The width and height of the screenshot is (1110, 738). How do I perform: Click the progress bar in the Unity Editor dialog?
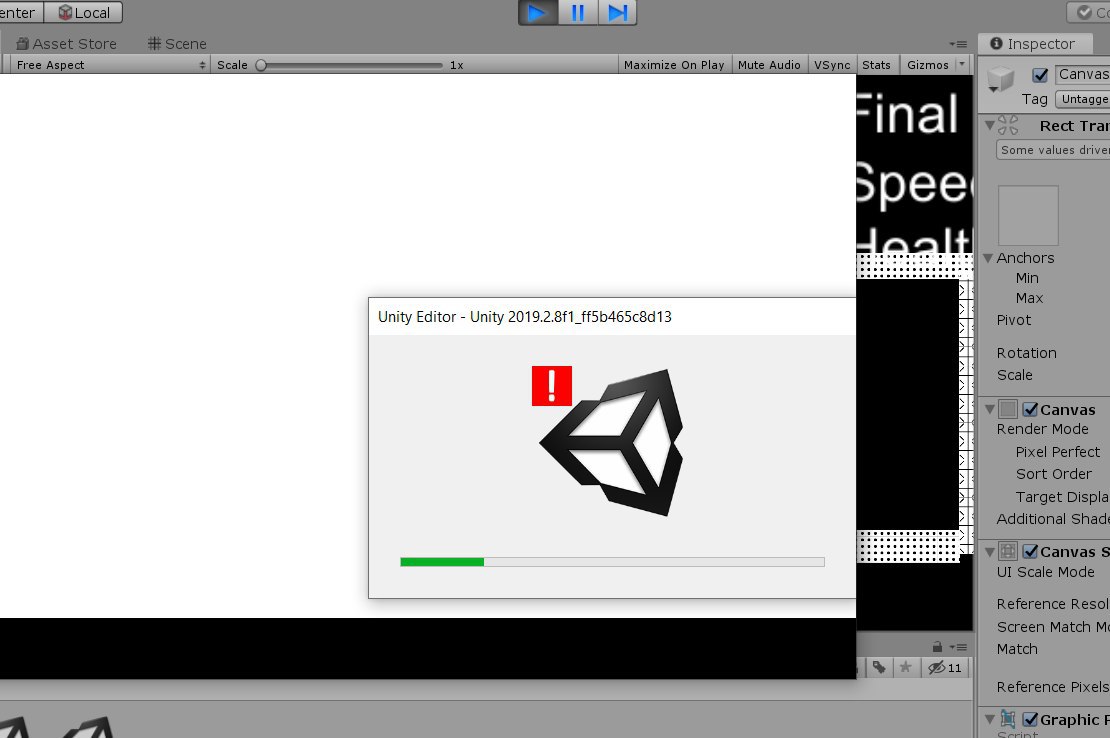pos(612,562)
